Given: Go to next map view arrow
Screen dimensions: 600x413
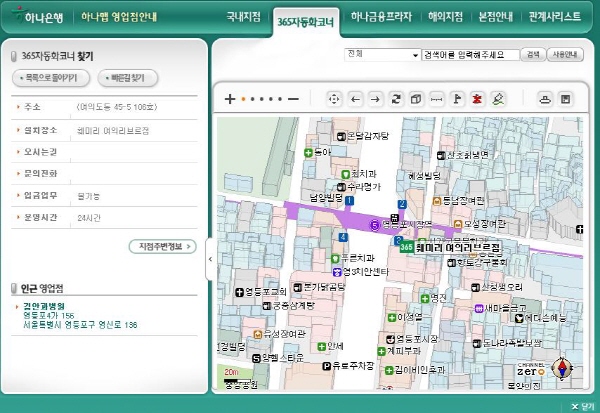Looking at the screenshot, I should pyautogui.click(x=375, y=99).
